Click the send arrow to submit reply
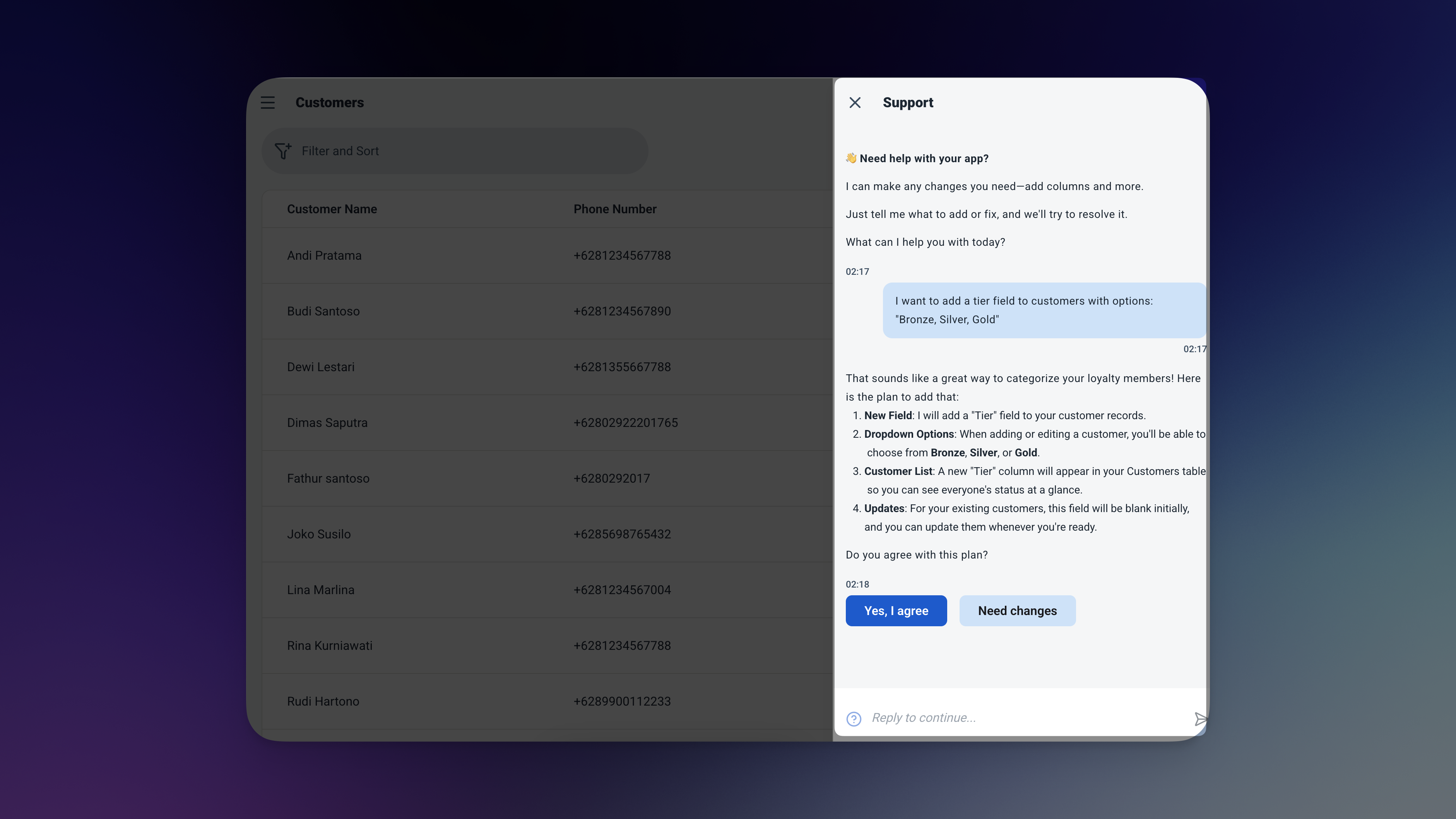Image resolution: width=1456 pixels, height=819 pixels. 1201,719
